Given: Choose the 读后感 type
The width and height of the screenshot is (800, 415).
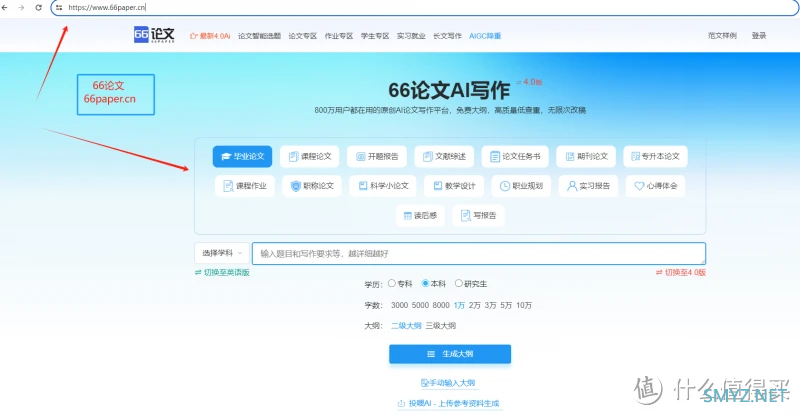Looking at the screenshot, I should point(420,215).
